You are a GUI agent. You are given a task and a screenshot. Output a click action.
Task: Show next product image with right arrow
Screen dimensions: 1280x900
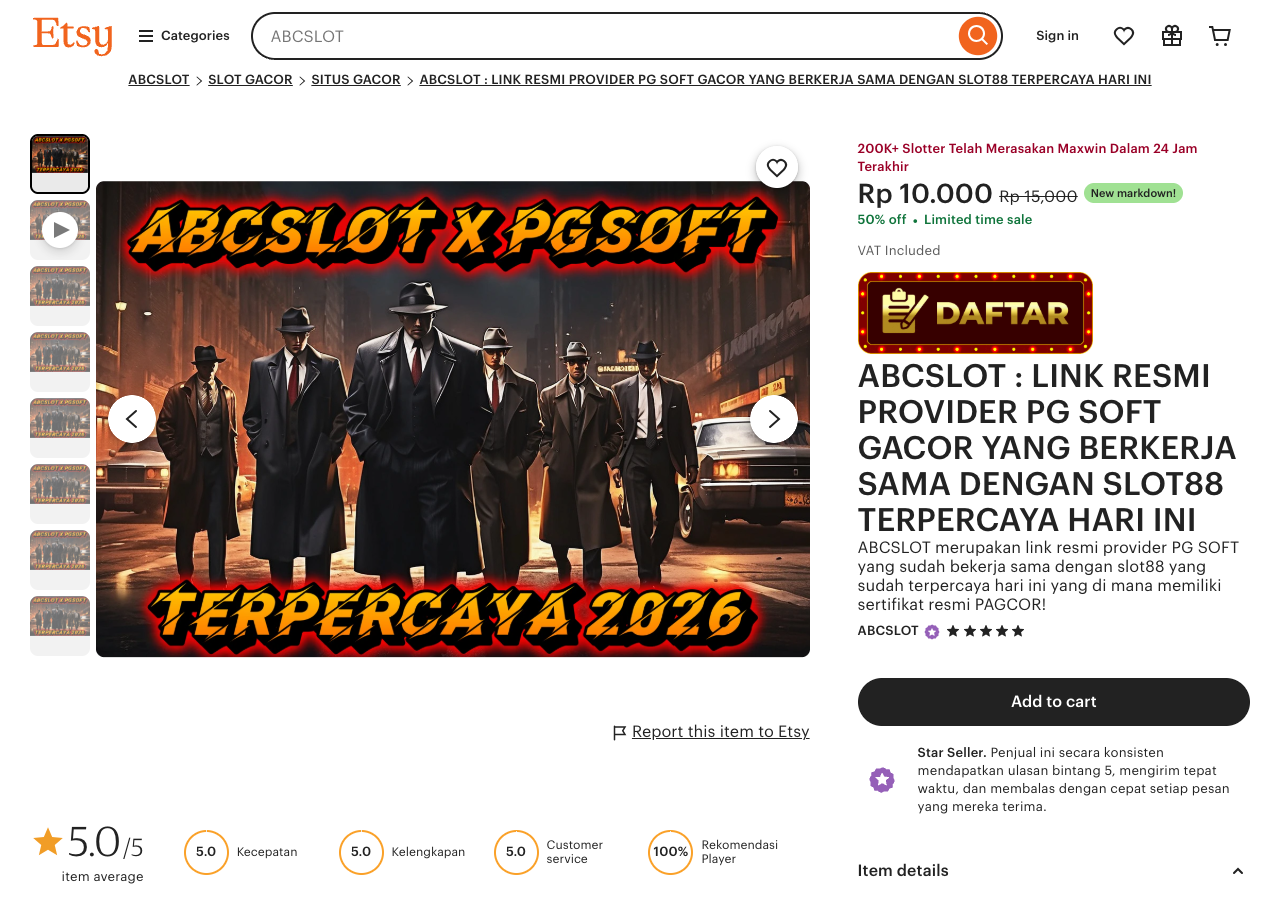[774, 419]
